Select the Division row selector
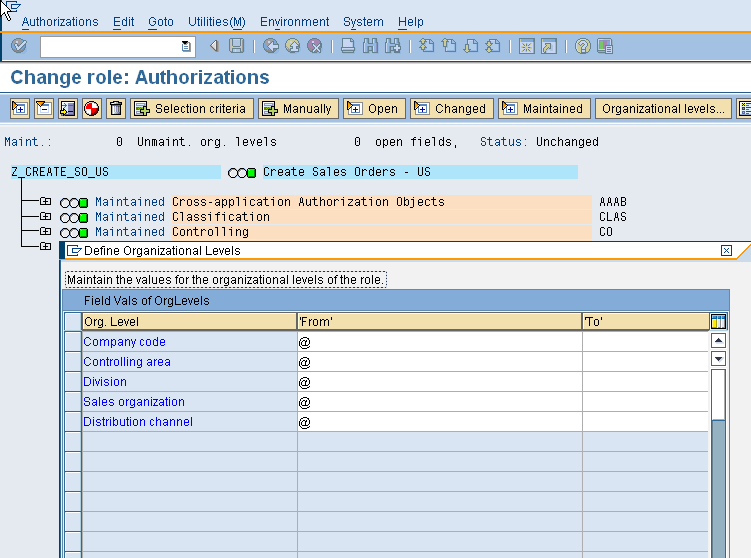This screenshot has width=751, height=558. [x=73, y=382]
